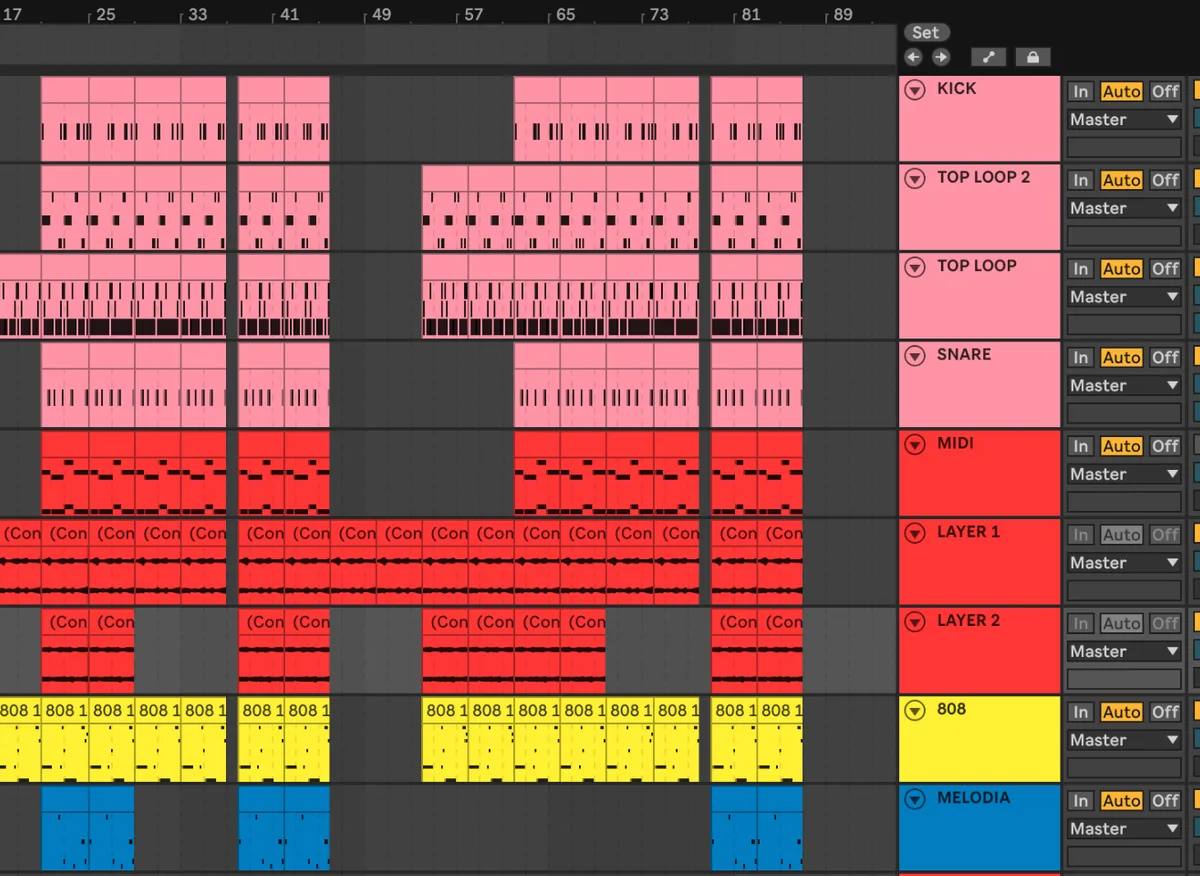Image resolution: width=1200 pixels, height=876 pixels.
Task: Fold the MELODIA track
Action: click(x=914, y=799)
